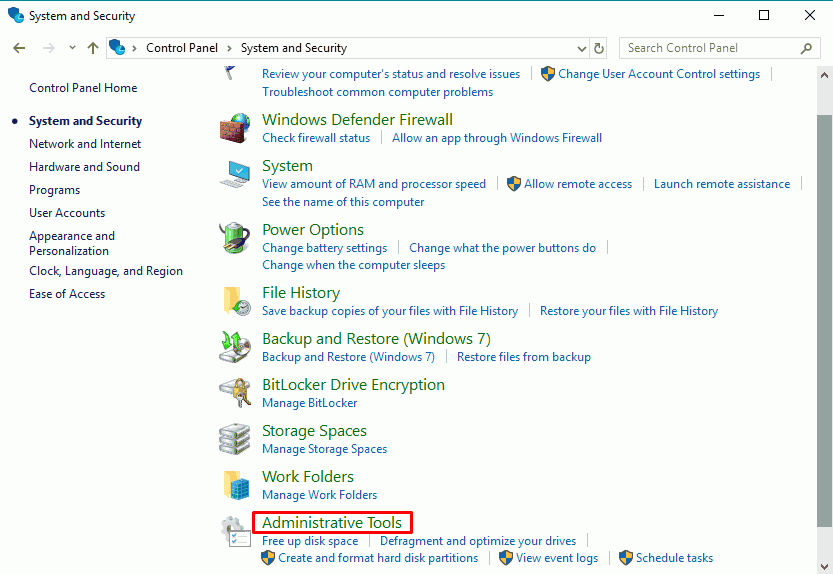The height and width of the screenshot is (574, 833).
Task: Click the Work Folders icon
Action: pos(236,485)
